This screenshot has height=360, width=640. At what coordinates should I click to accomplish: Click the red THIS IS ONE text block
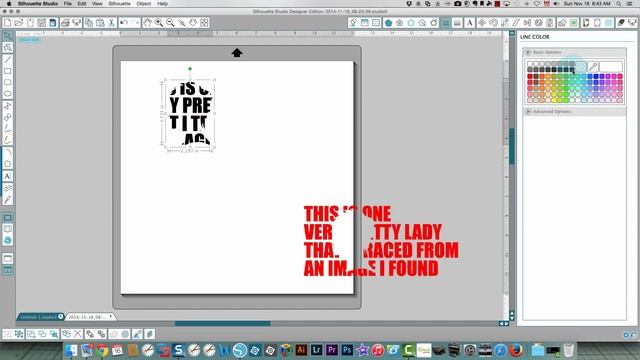[x=381, y=241]
